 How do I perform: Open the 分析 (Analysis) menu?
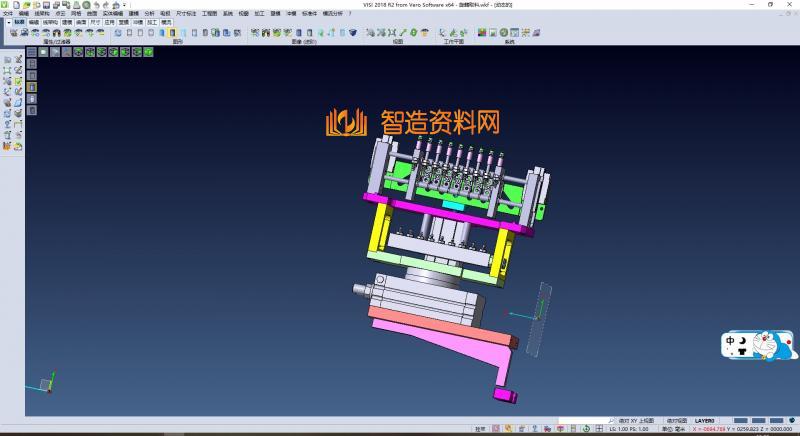[x=149, y=13]
